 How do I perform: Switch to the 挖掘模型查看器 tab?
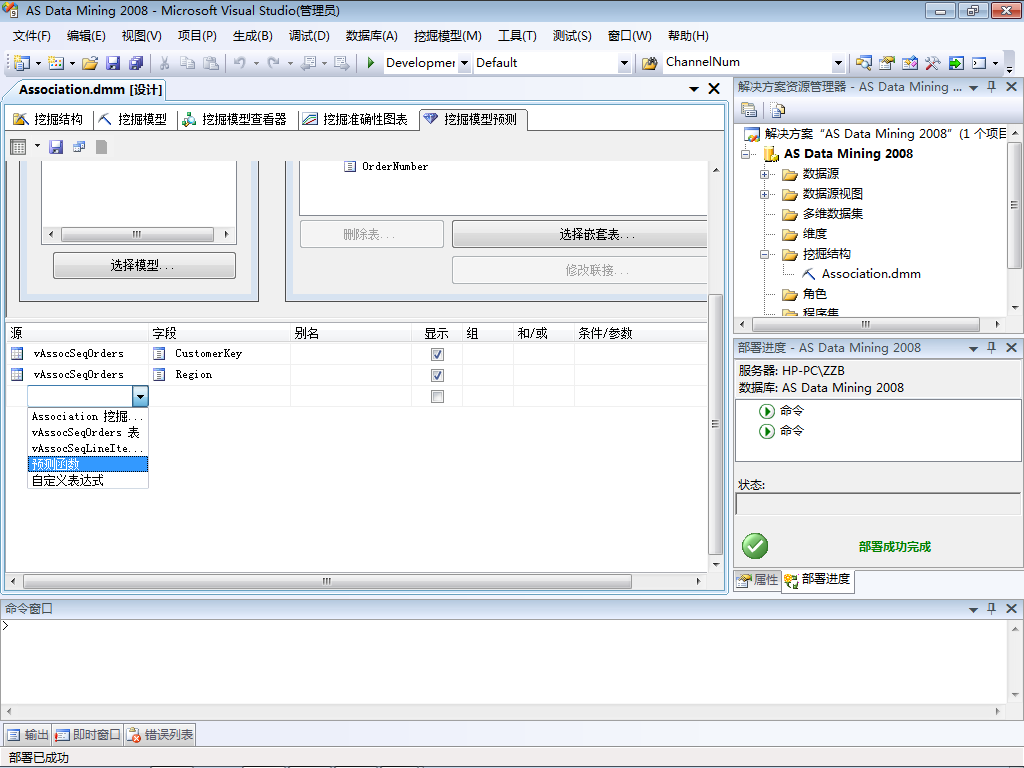pos(235,119)
